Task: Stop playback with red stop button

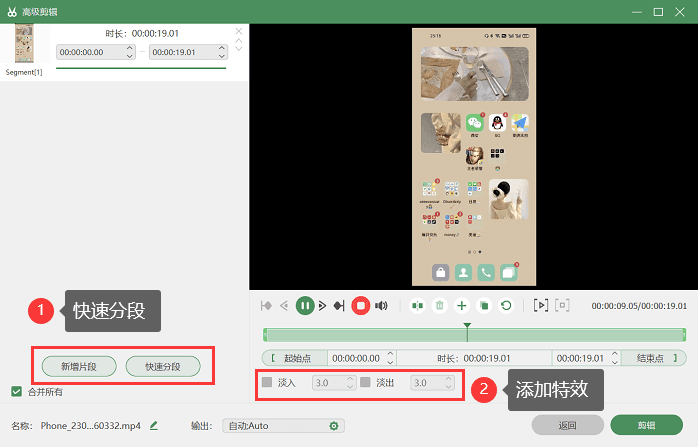Action: 361,306
